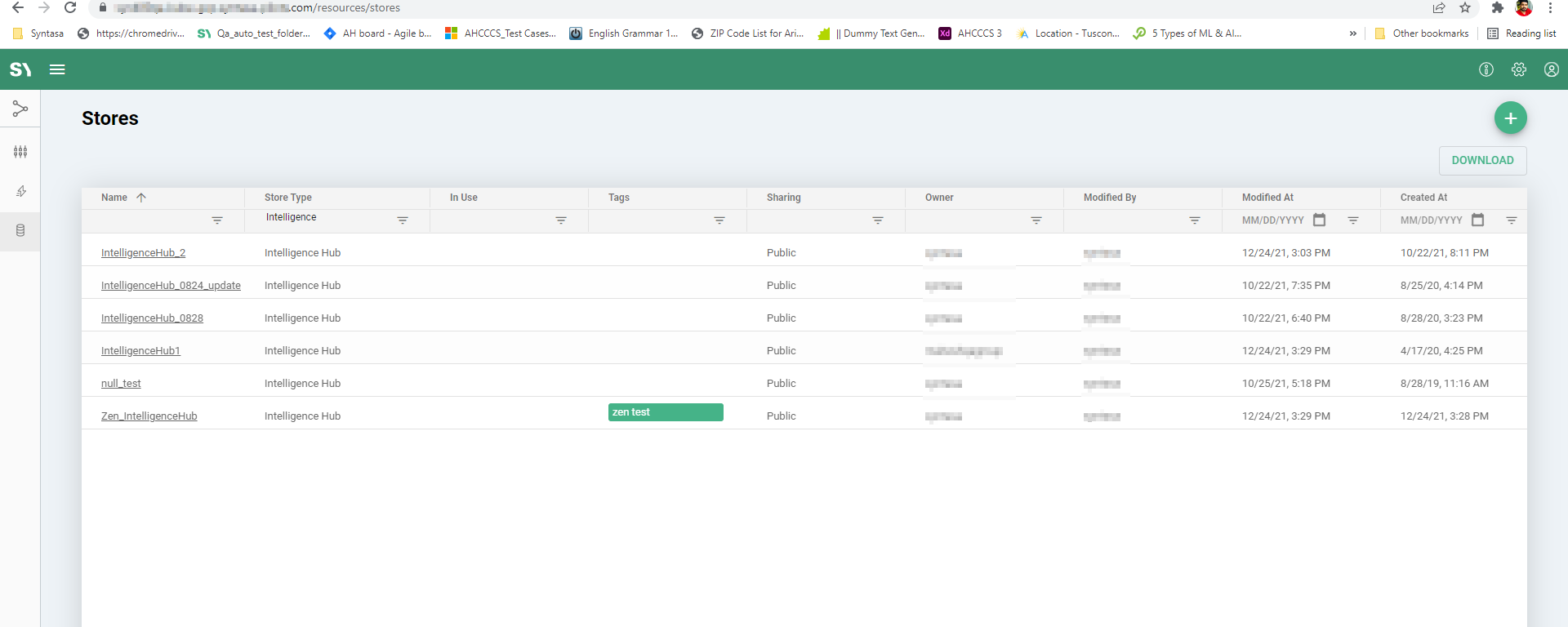Open the IntelligenceHub_0824_update link

tap(171, 286)
